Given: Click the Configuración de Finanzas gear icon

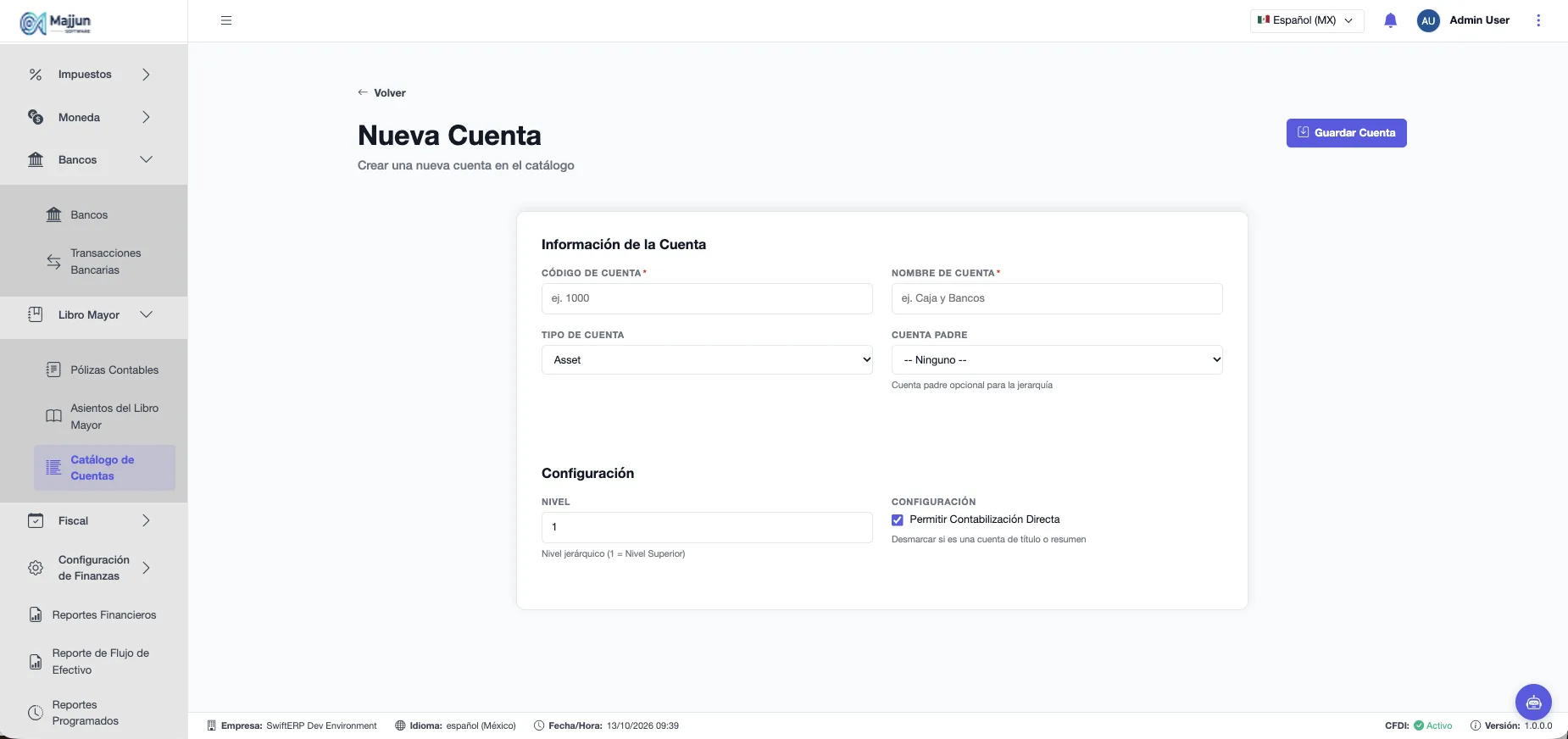Looking at the screenshot, I should click(36, 568).
